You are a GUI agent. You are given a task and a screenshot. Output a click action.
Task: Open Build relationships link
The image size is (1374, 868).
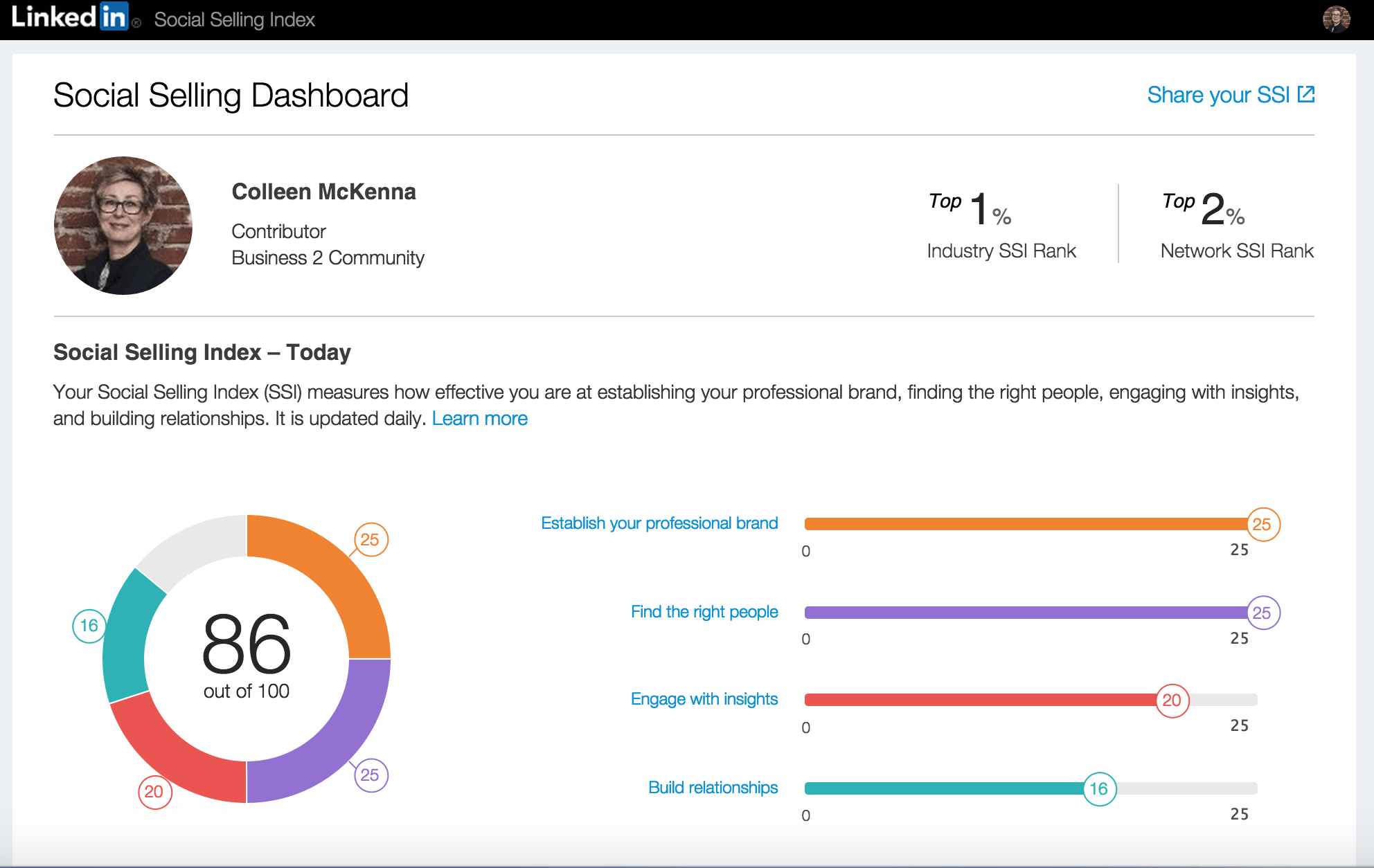[713, 788]
